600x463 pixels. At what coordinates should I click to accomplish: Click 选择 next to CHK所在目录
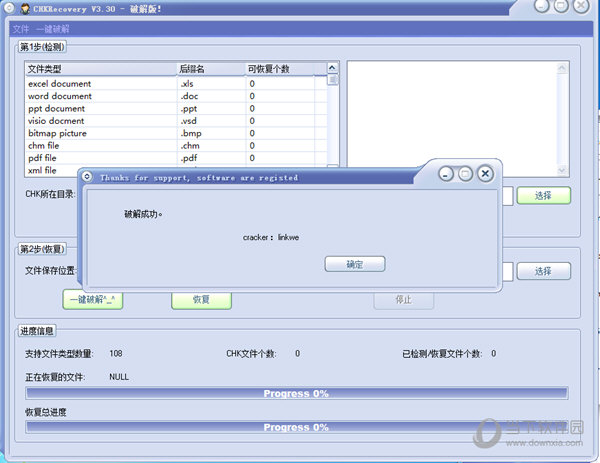543,196
